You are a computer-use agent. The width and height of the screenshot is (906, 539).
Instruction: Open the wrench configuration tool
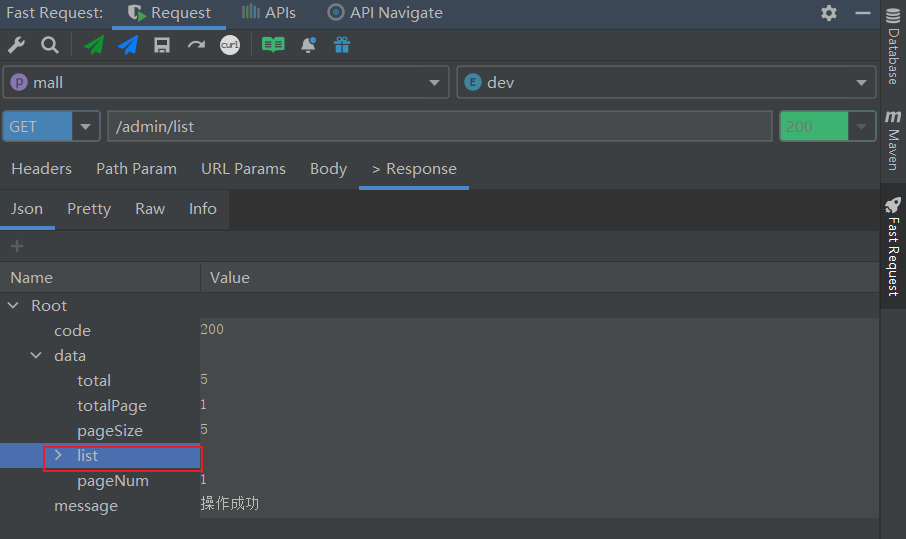tap(16, 45)
